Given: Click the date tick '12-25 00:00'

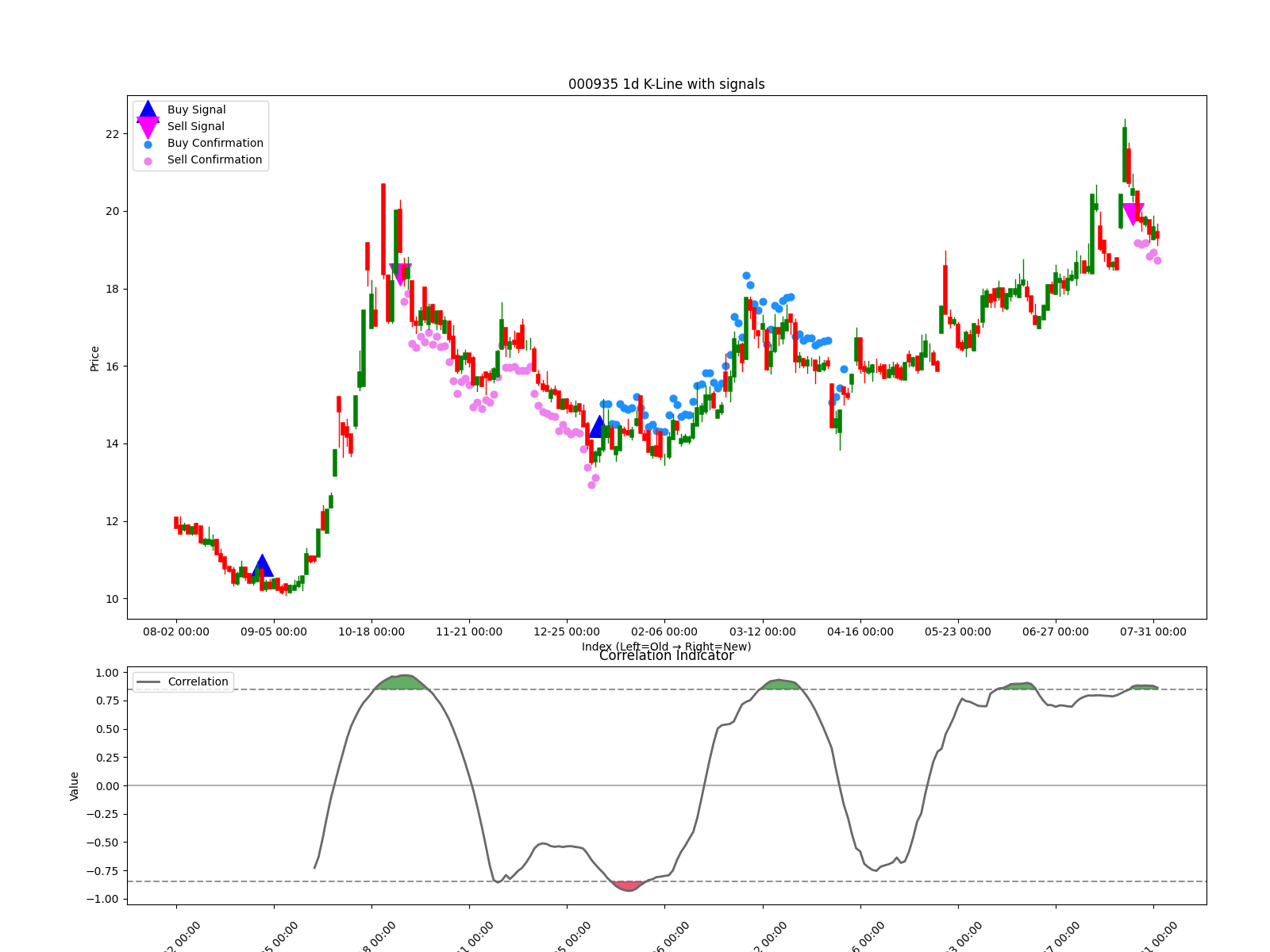Looking at the screenshot, I should [x=567, y=632].
